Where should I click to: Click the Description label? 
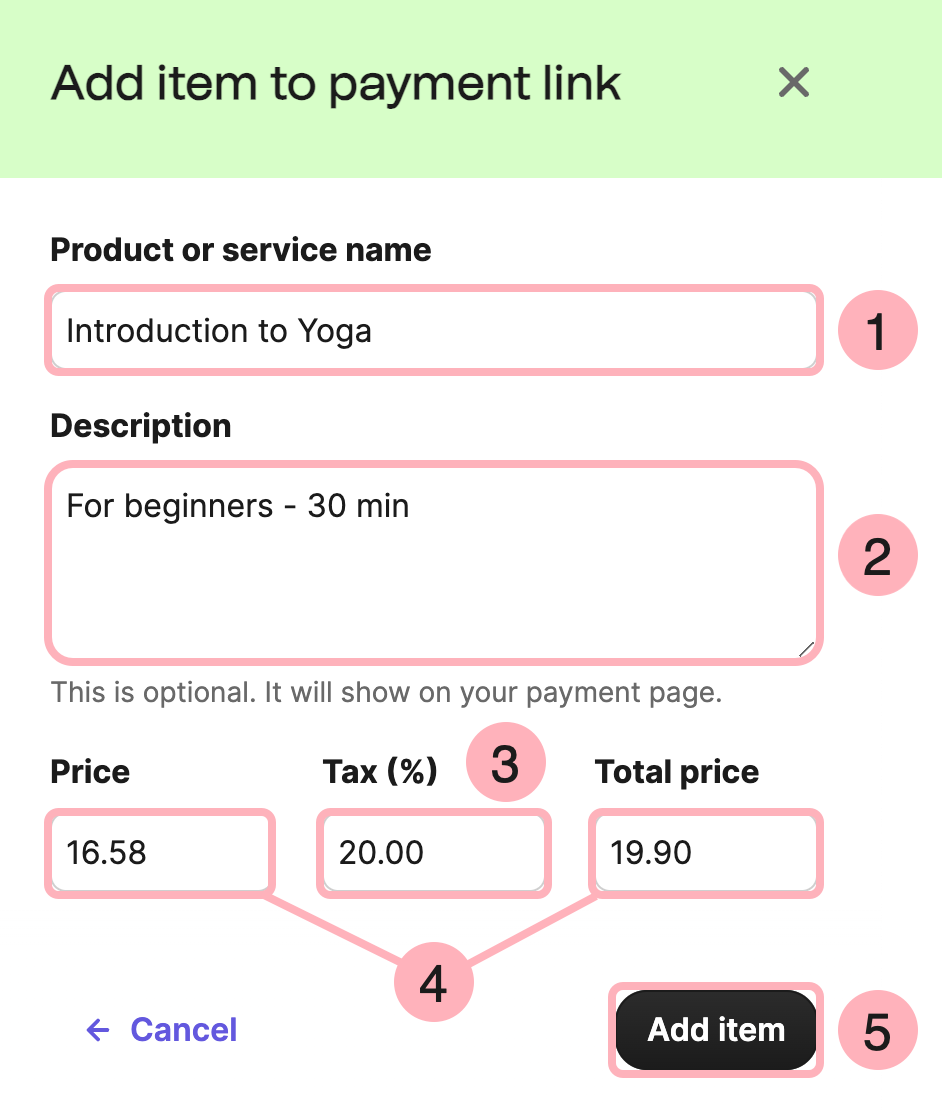click(x=141, y=426)
